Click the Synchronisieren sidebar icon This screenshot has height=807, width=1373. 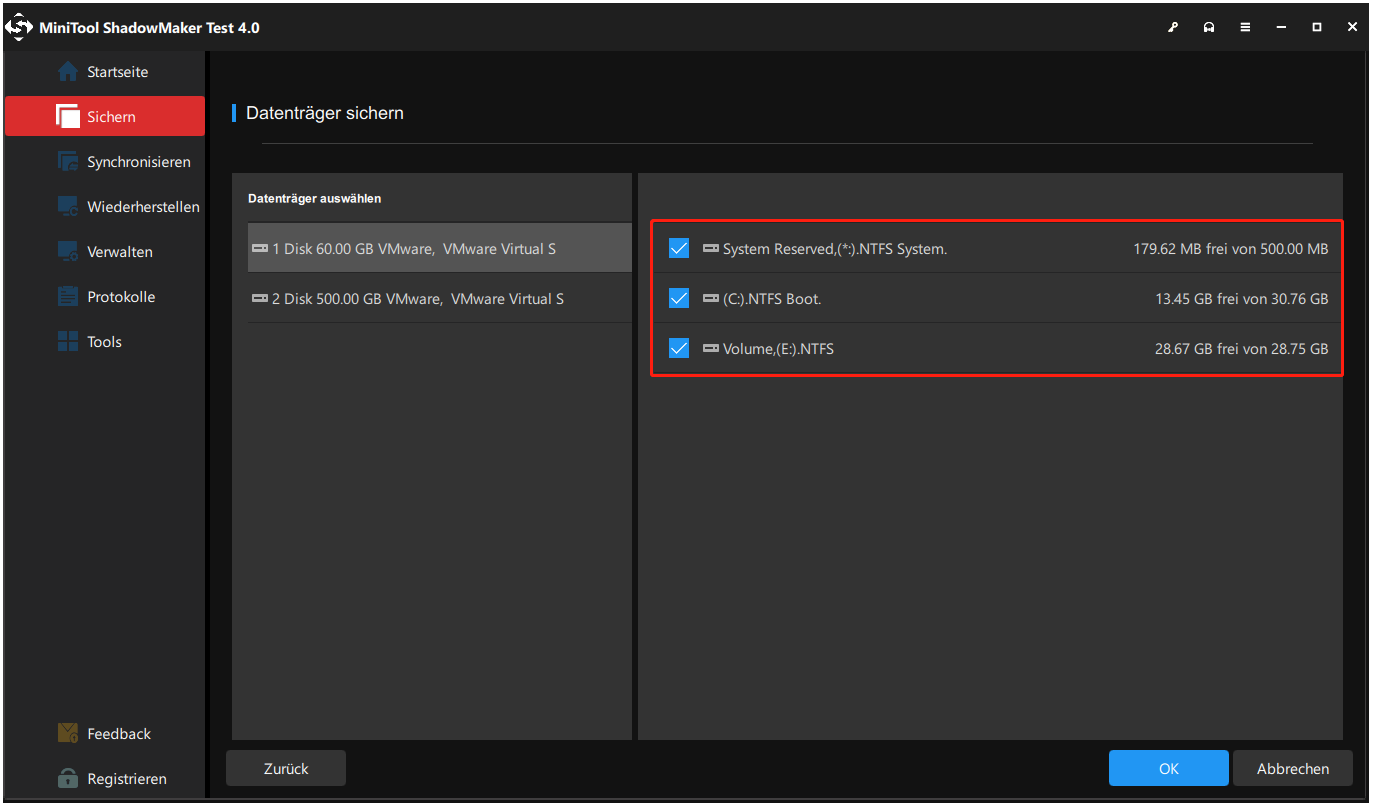[69, 161]
